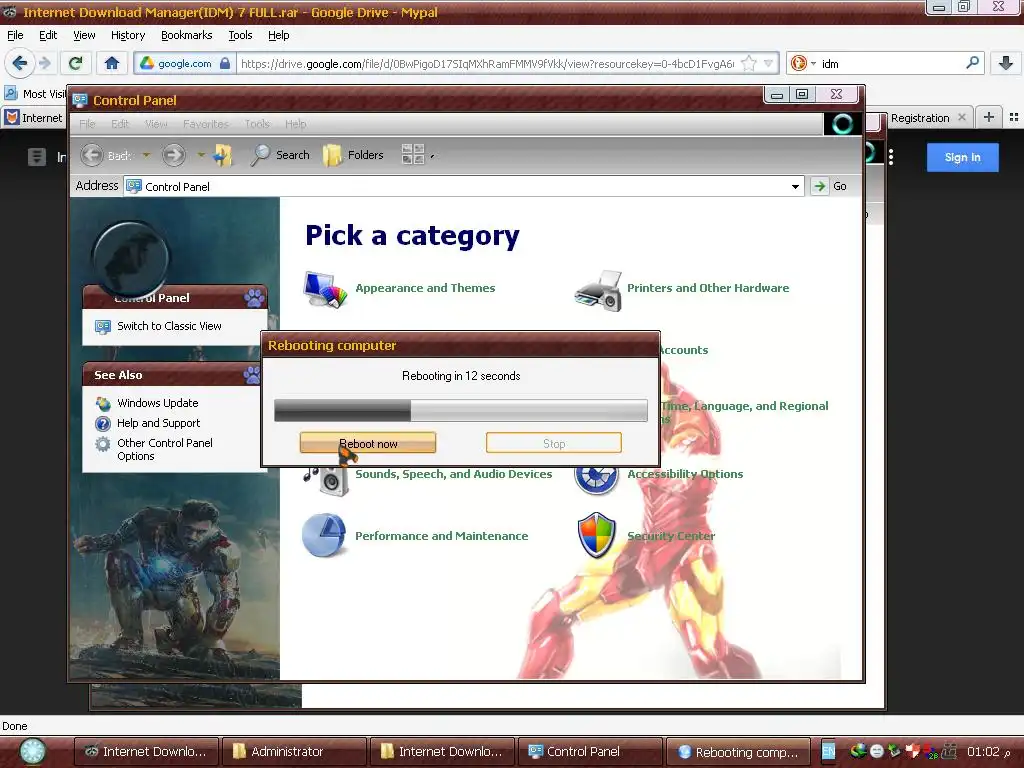
Task: Click the Help and Support question icon
Action: [x=103, y=424]
